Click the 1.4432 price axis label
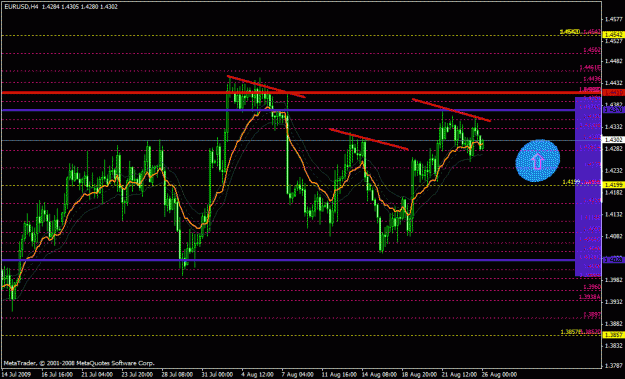Screen dimensions: 625x379 pyautogui.click(x=613, y=83)
